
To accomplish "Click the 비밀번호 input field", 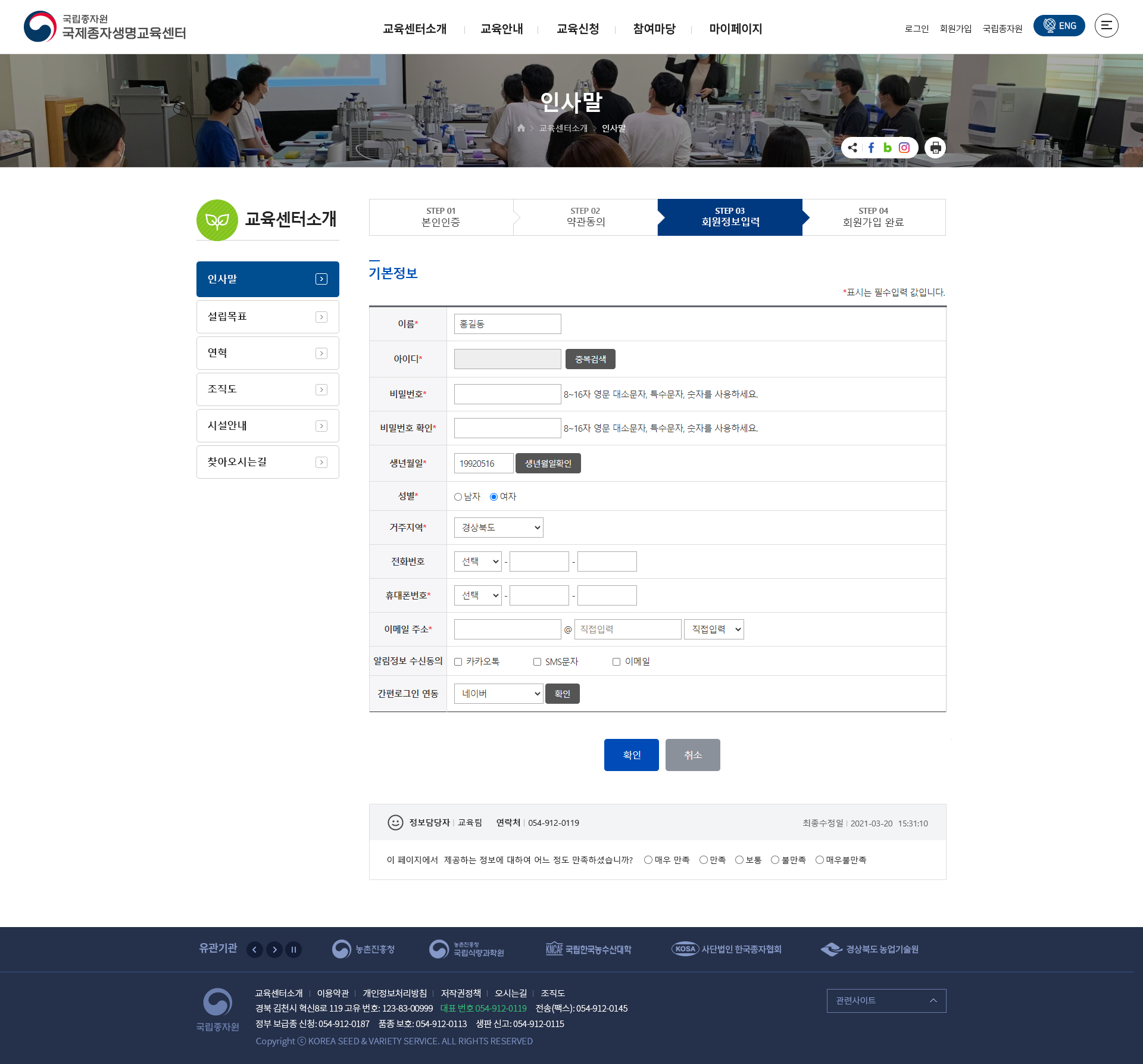I will coord(507,394).
